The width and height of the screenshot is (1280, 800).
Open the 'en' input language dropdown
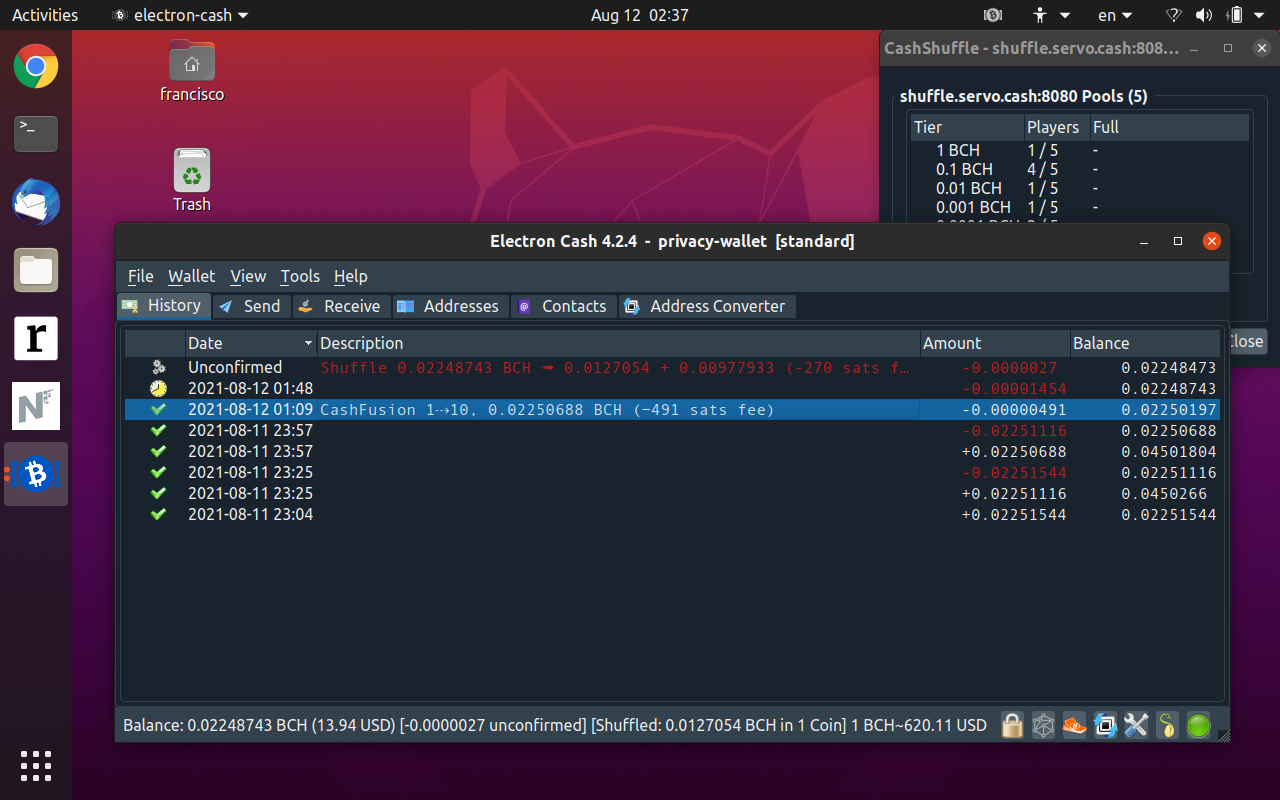point(1115,15)
